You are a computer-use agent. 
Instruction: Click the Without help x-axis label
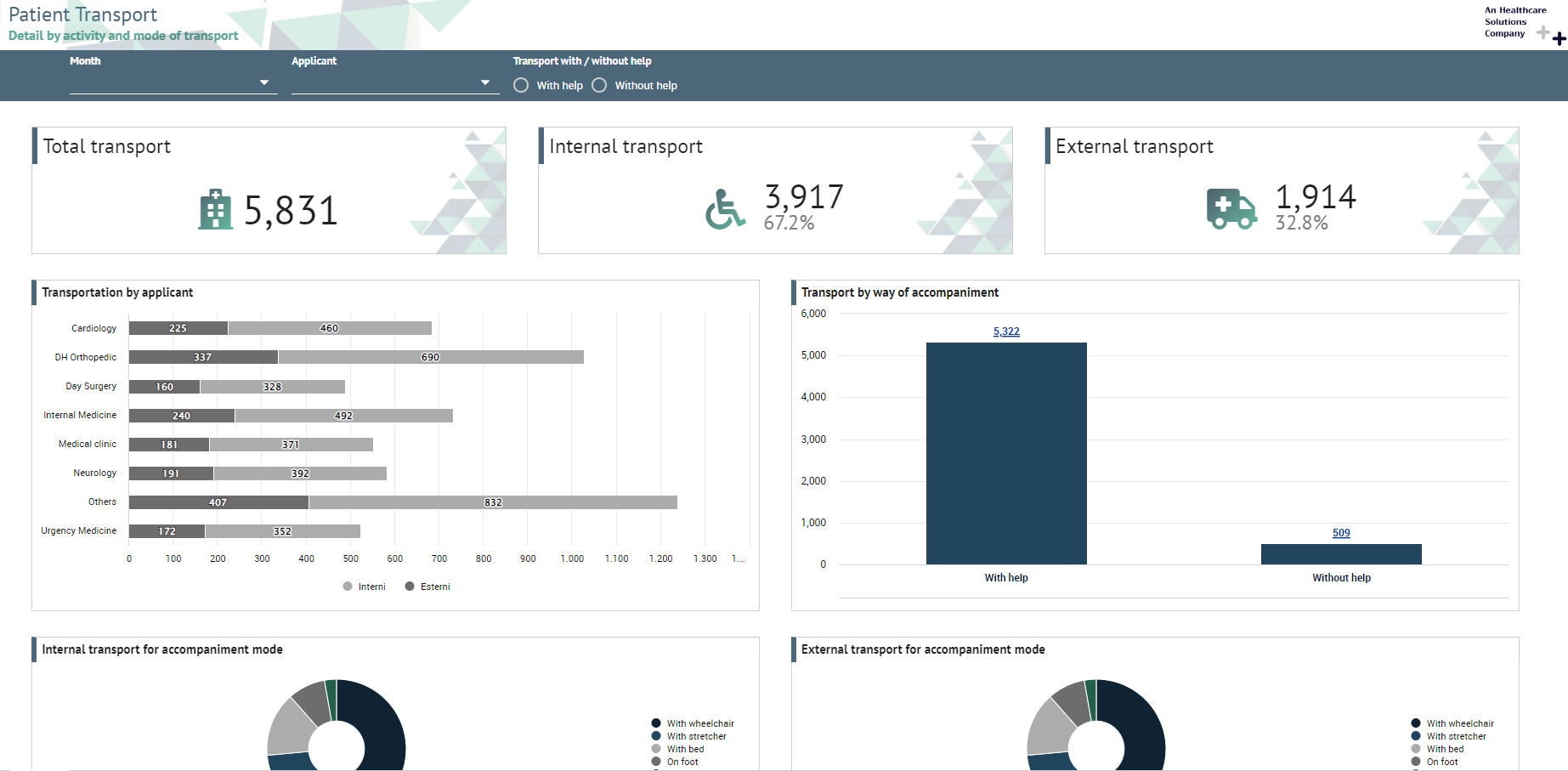tap(1341, 578)
